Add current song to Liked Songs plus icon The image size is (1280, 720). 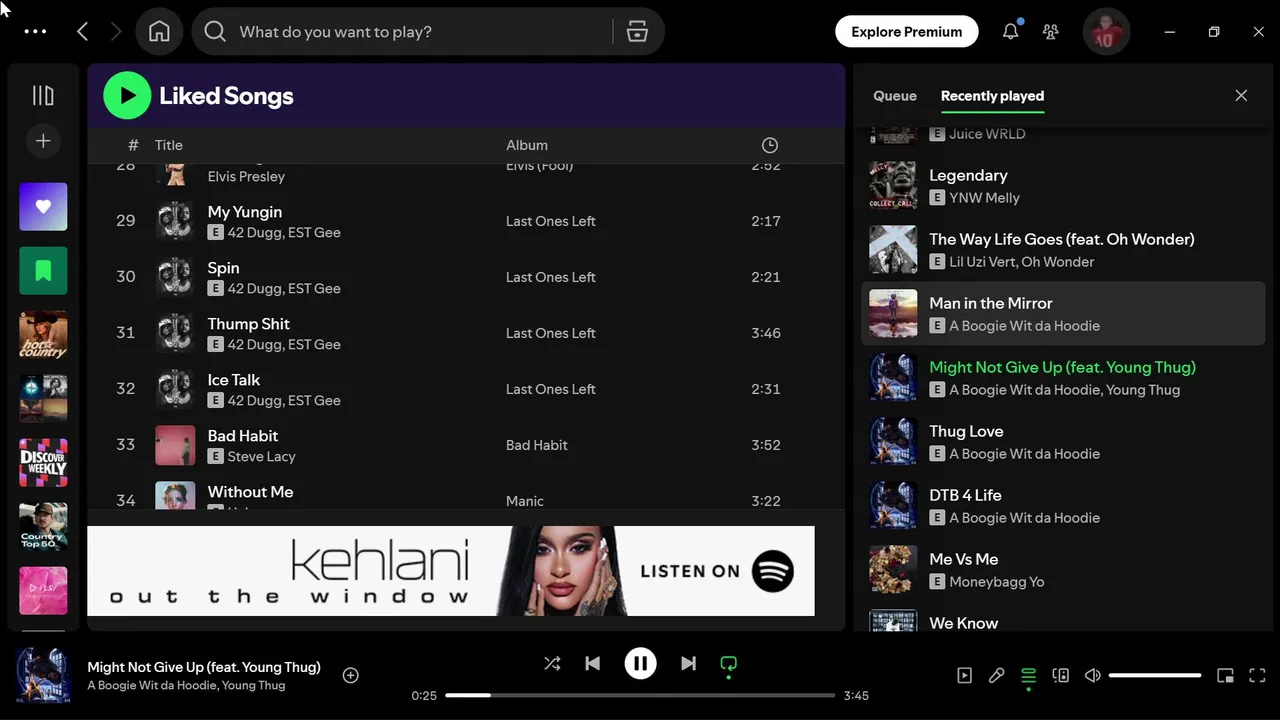pyautogui.click(x=351, y=675)
